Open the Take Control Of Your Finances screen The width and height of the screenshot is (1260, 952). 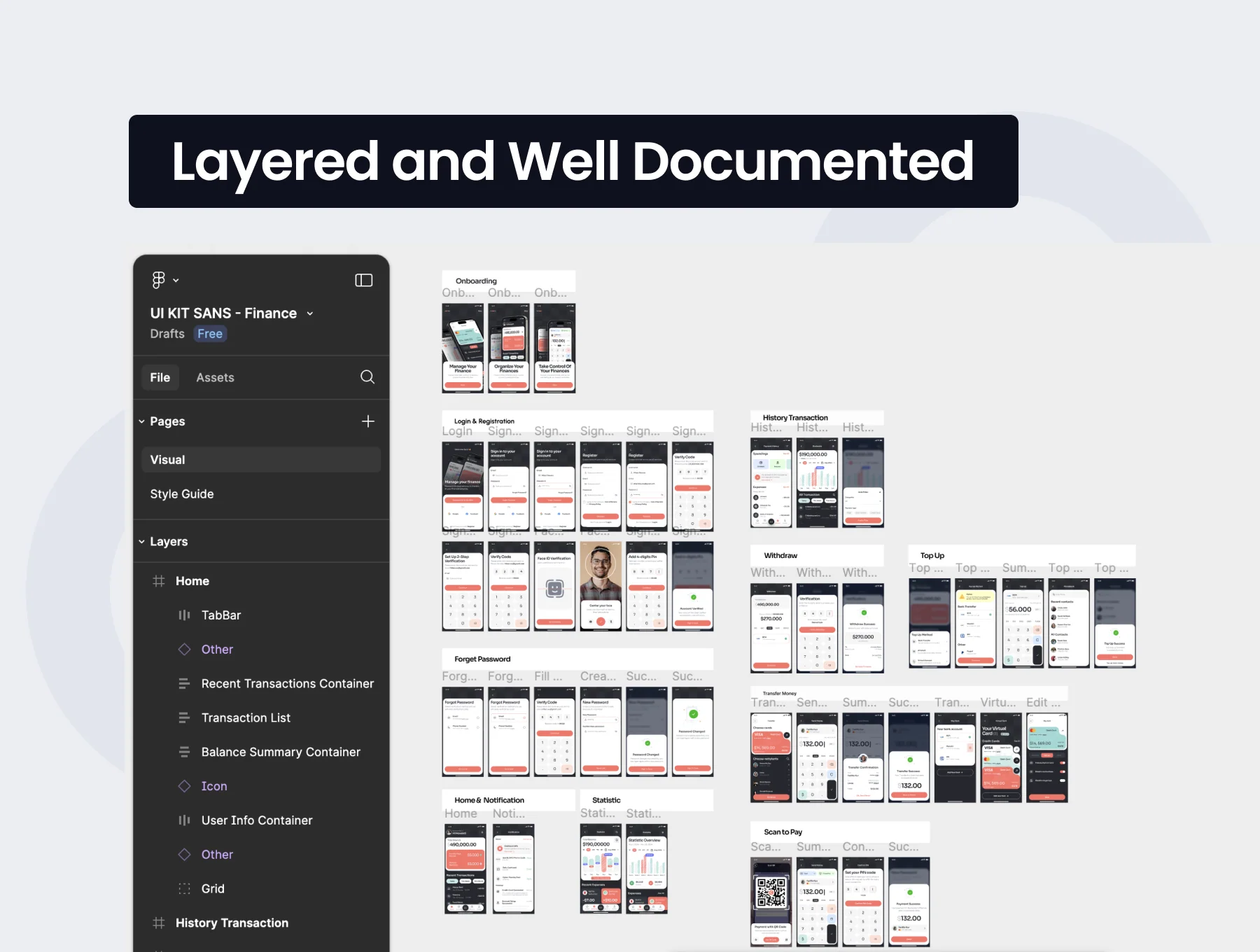pos(555,348)
